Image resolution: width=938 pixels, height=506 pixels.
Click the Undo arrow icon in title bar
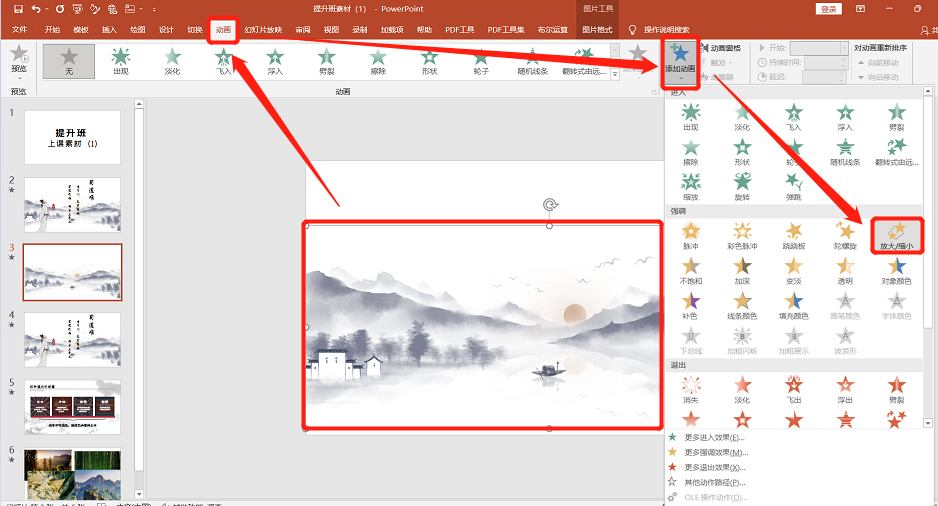(x=36, y=9)
